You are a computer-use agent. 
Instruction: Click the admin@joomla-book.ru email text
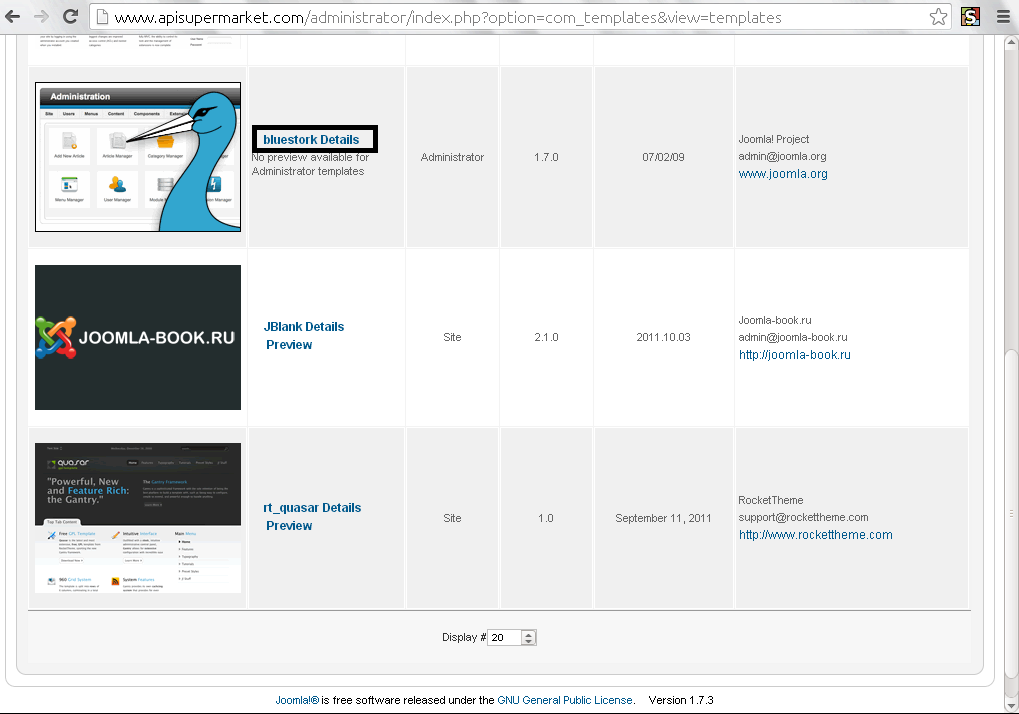(x=793, y=337)
